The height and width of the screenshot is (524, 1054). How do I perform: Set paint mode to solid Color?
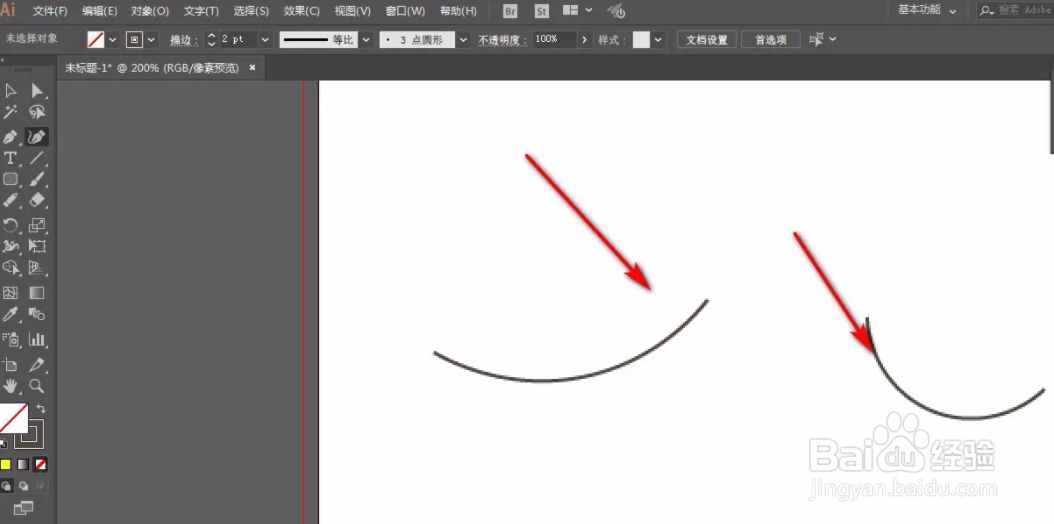click(x=5, y=464)
